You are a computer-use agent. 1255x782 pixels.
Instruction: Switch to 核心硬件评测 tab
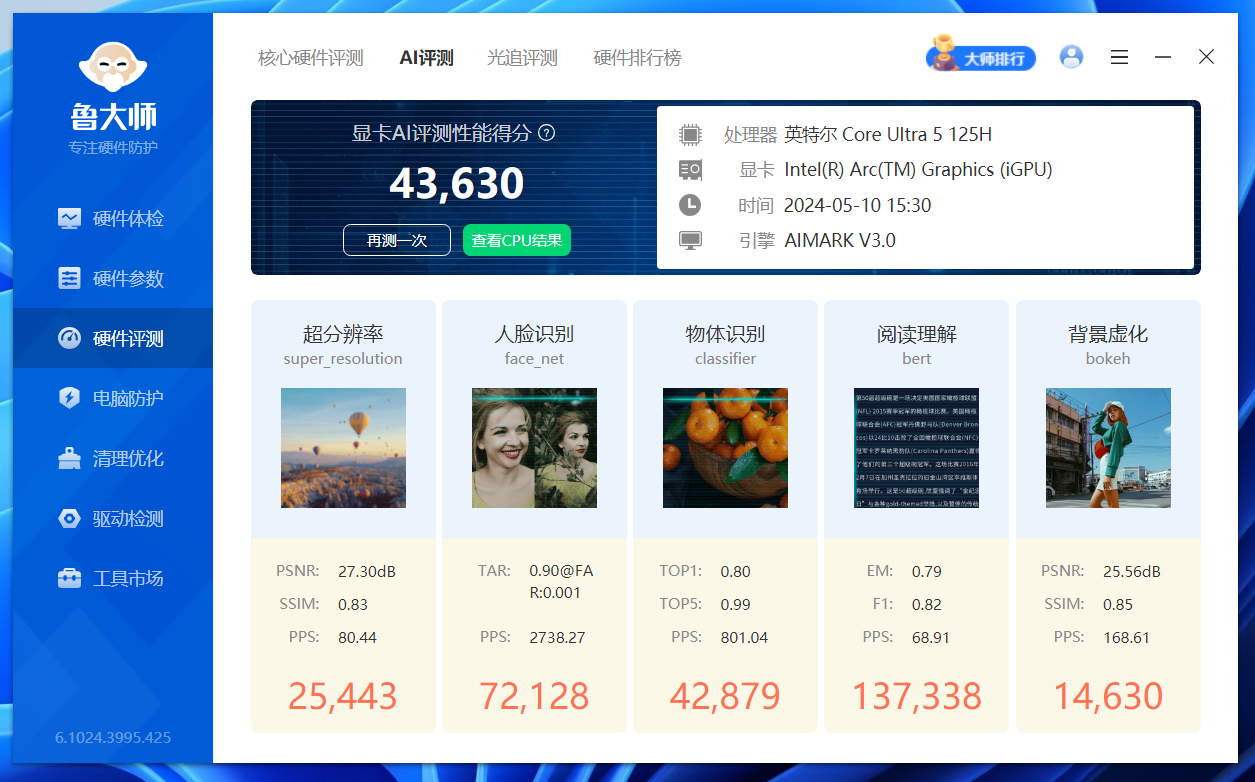pyautogui.click(x=311, y=58)
